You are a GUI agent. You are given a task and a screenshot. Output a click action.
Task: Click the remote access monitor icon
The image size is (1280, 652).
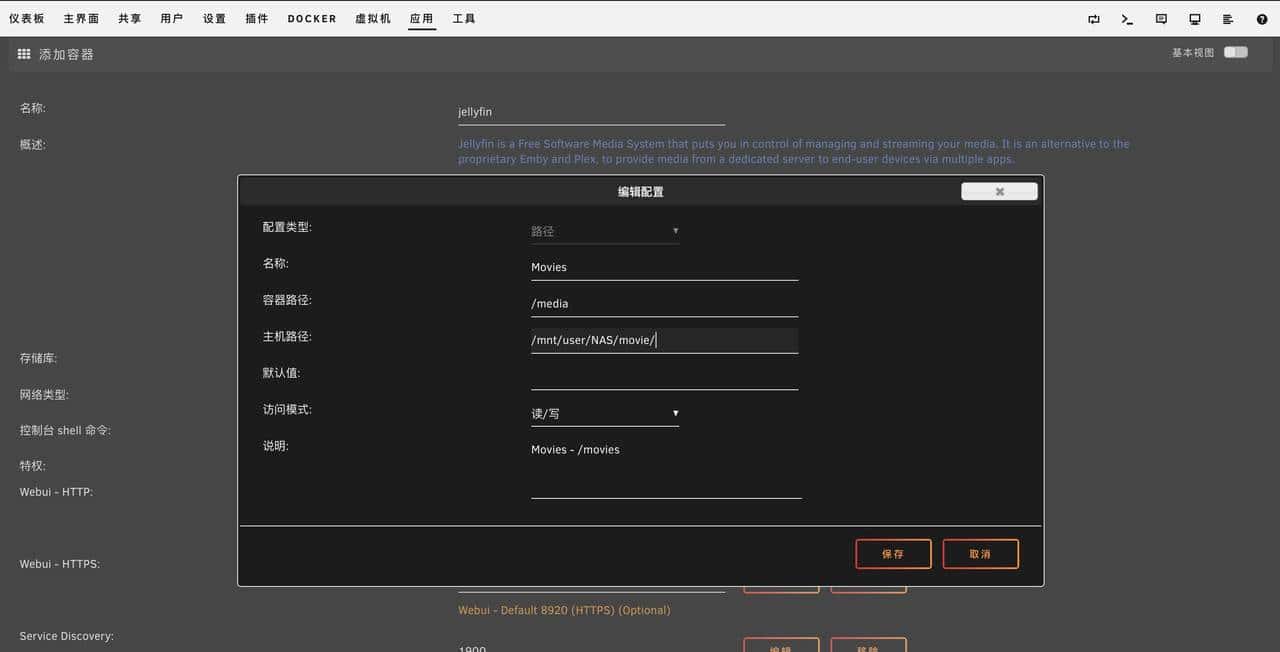point(1194,18)
